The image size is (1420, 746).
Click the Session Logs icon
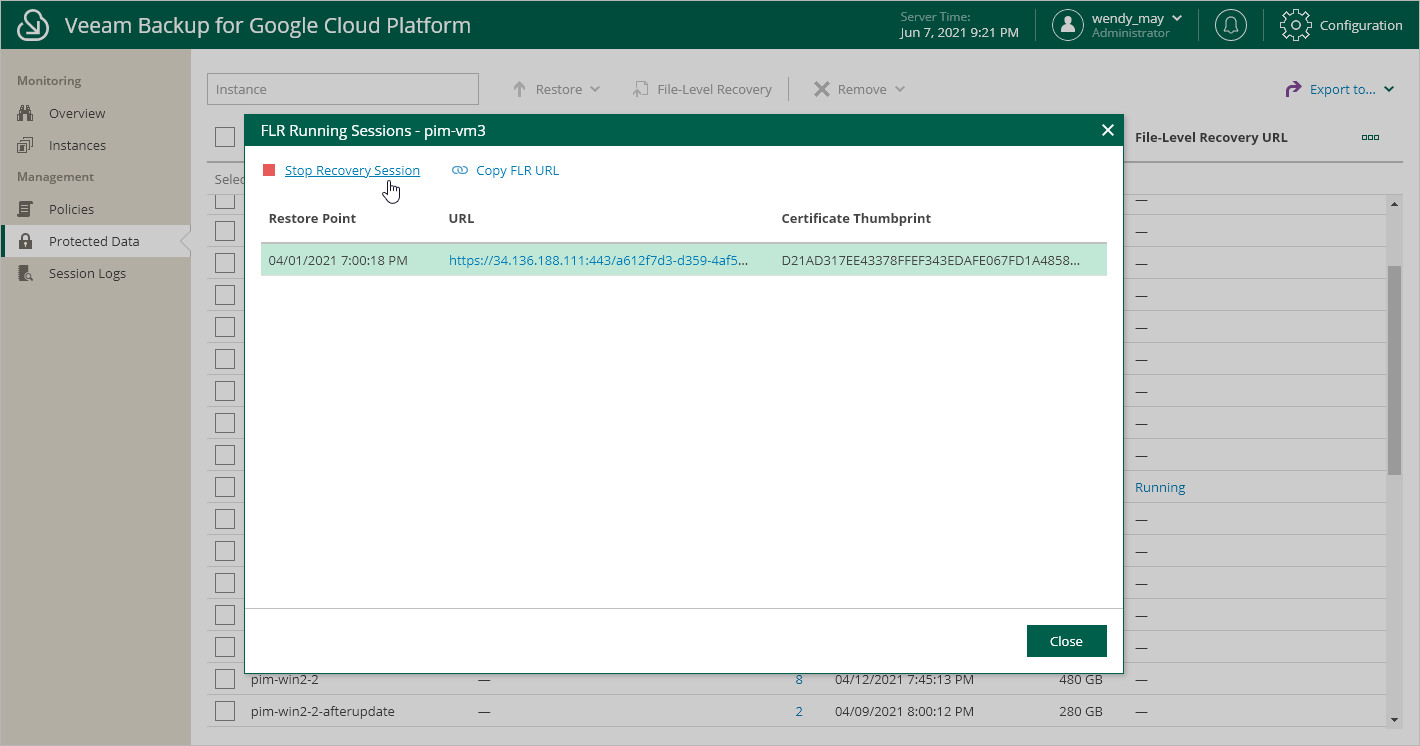pos(26,273)
